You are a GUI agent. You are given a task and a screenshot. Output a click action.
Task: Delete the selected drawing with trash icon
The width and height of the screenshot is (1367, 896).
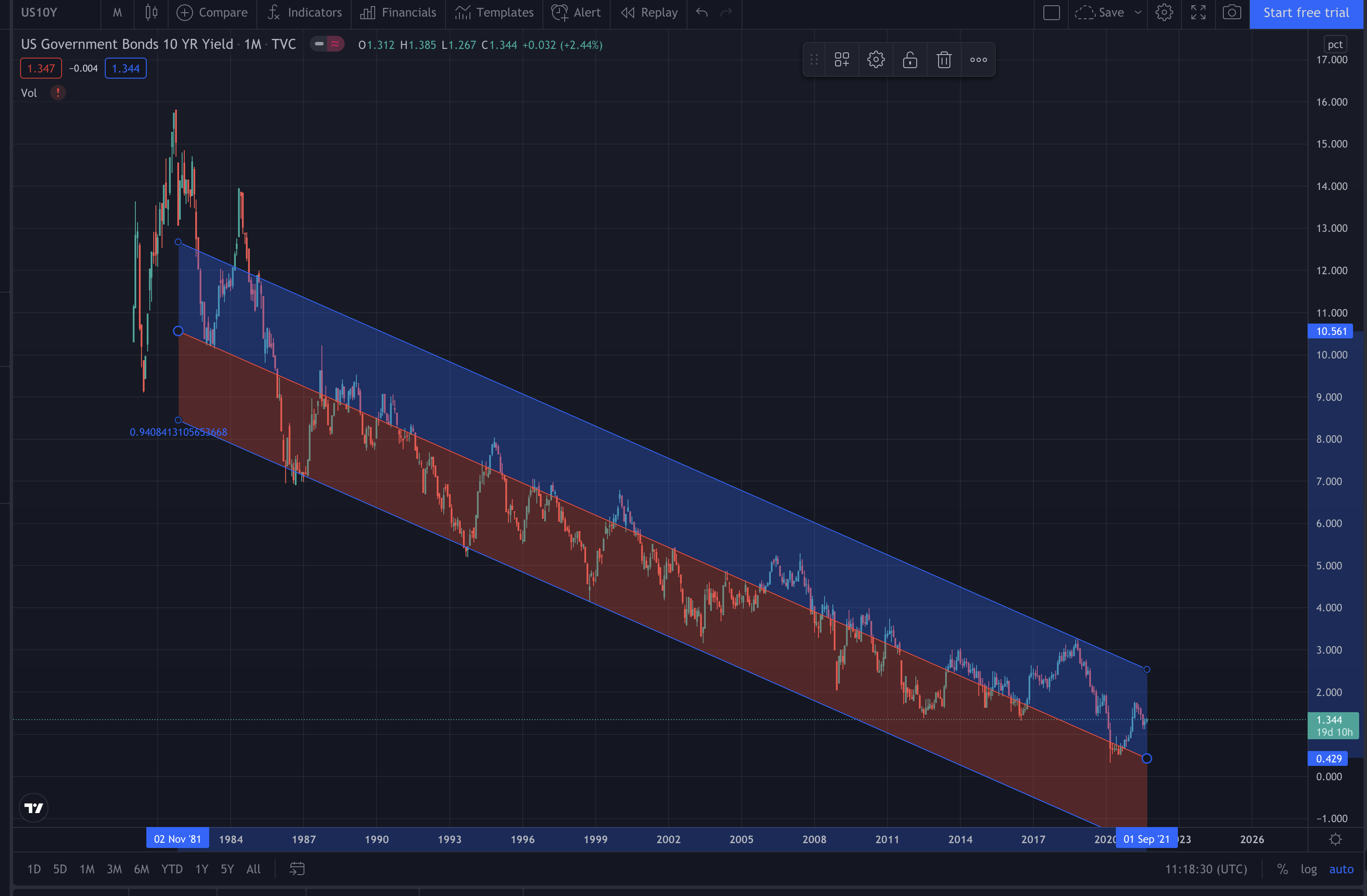(944, 60)
